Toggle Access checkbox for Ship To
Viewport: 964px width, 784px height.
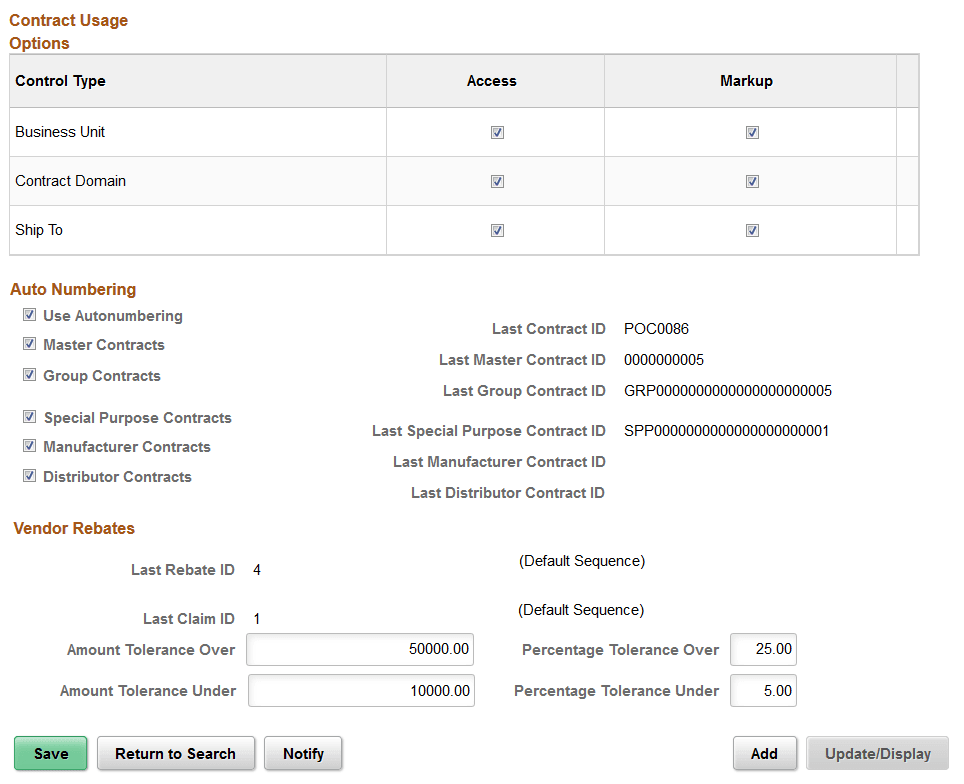pos(496,230)
